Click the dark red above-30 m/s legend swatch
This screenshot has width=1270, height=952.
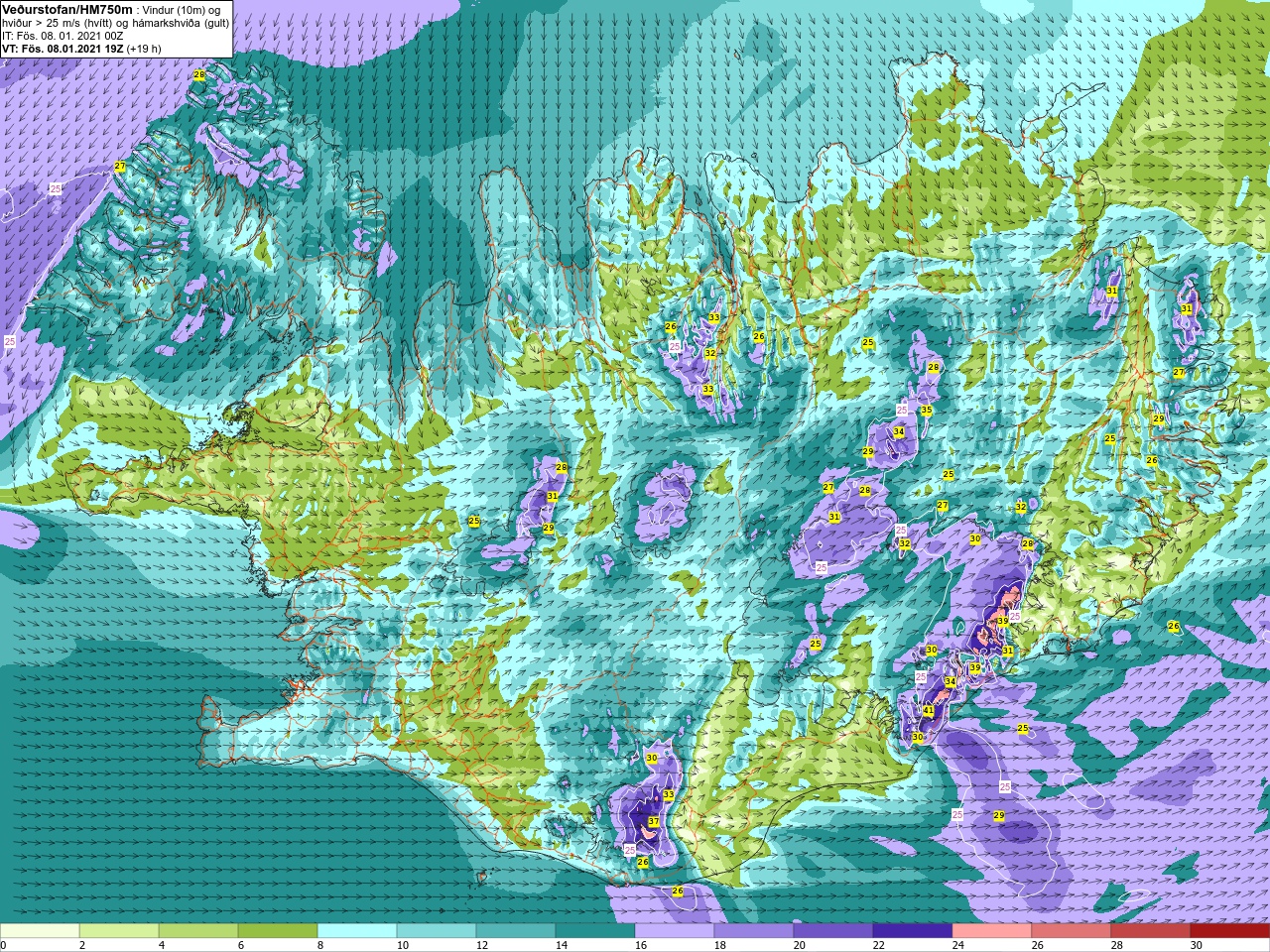point(1230,931)
